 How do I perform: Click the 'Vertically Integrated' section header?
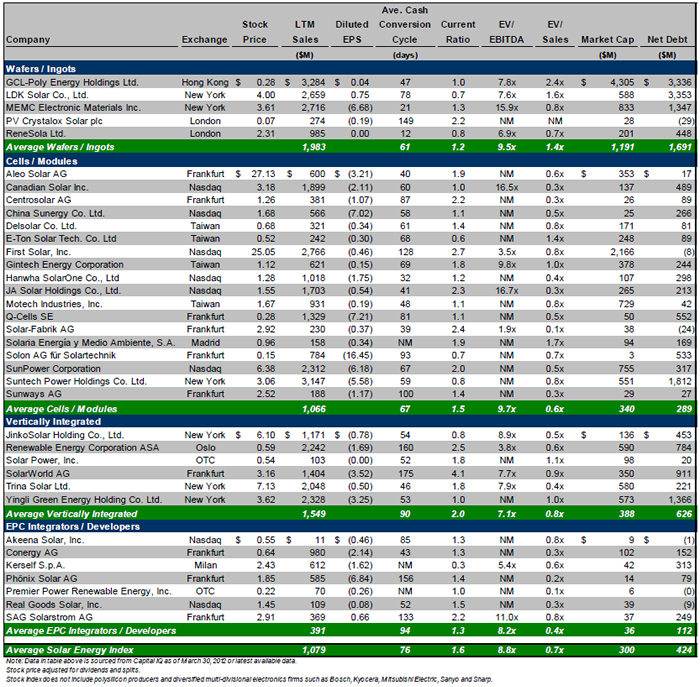[x=53, y=422]
